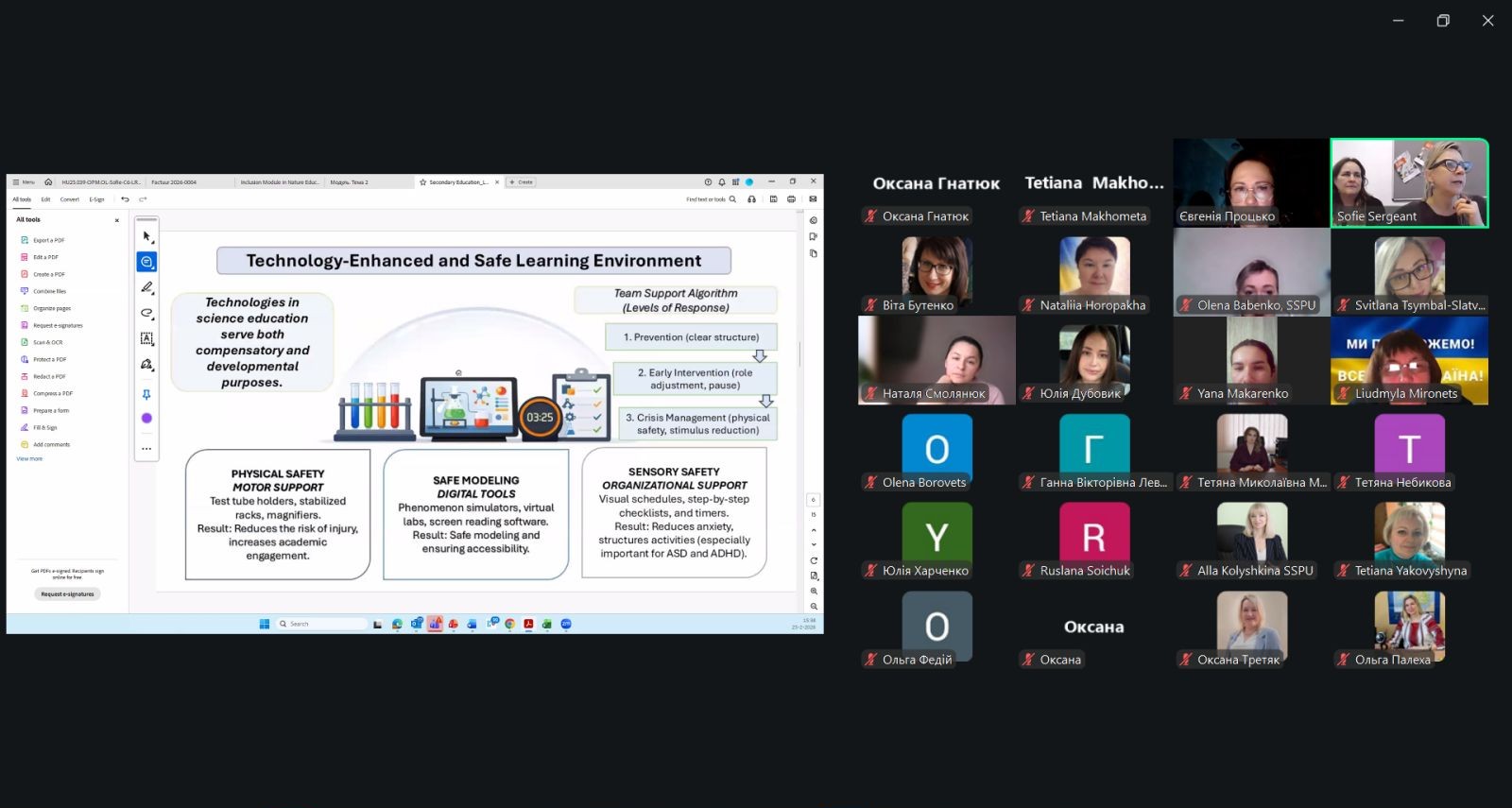Close the All tools panel
1512x808 pixels.
click(117, 220)
